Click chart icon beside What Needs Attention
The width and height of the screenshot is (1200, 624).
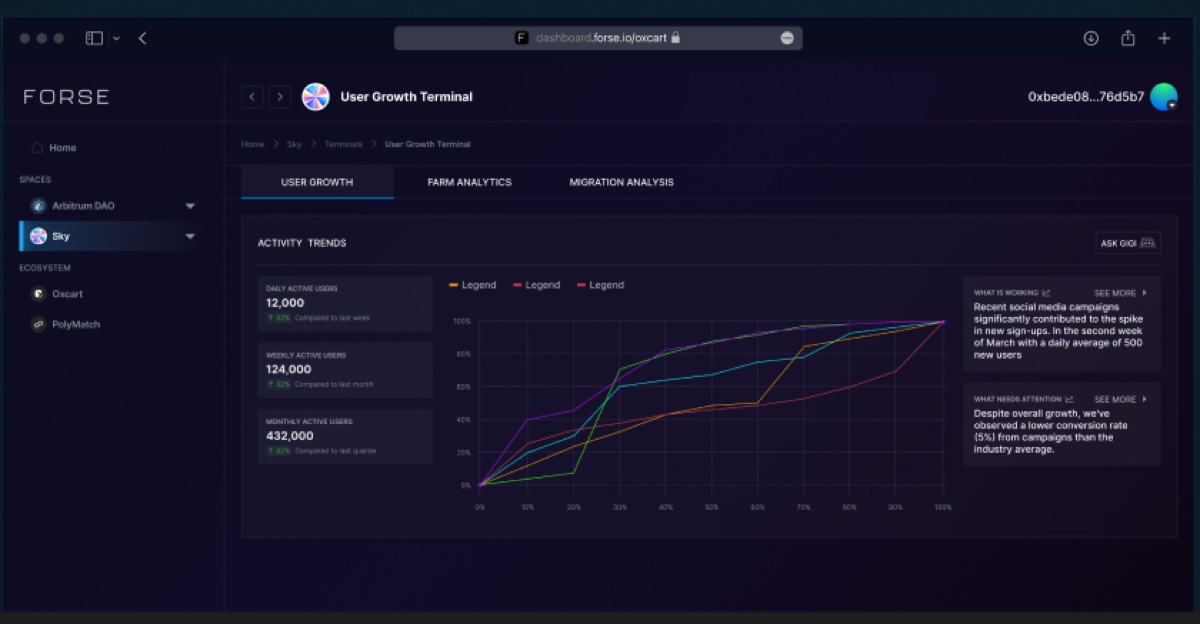[1069, 399]
